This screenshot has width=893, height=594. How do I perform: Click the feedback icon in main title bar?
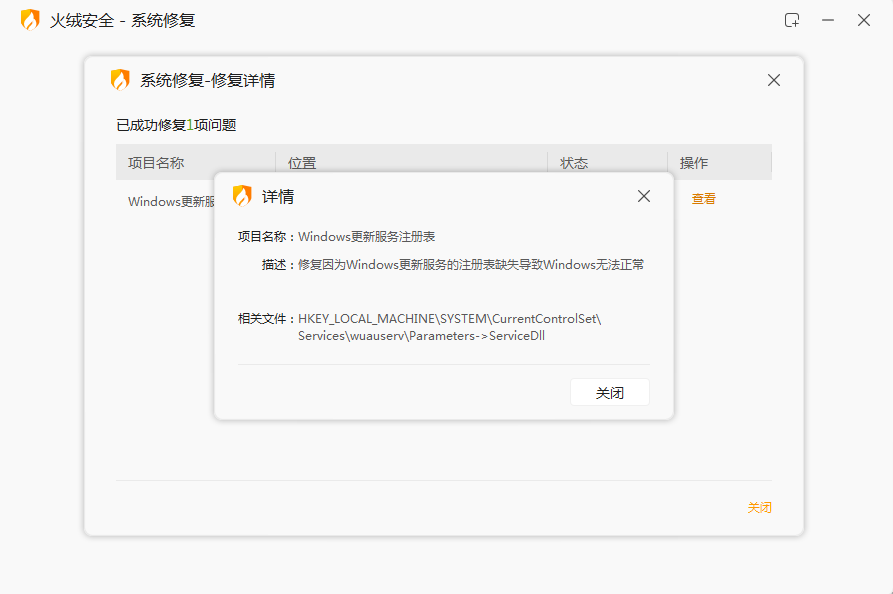click(792, 21)
